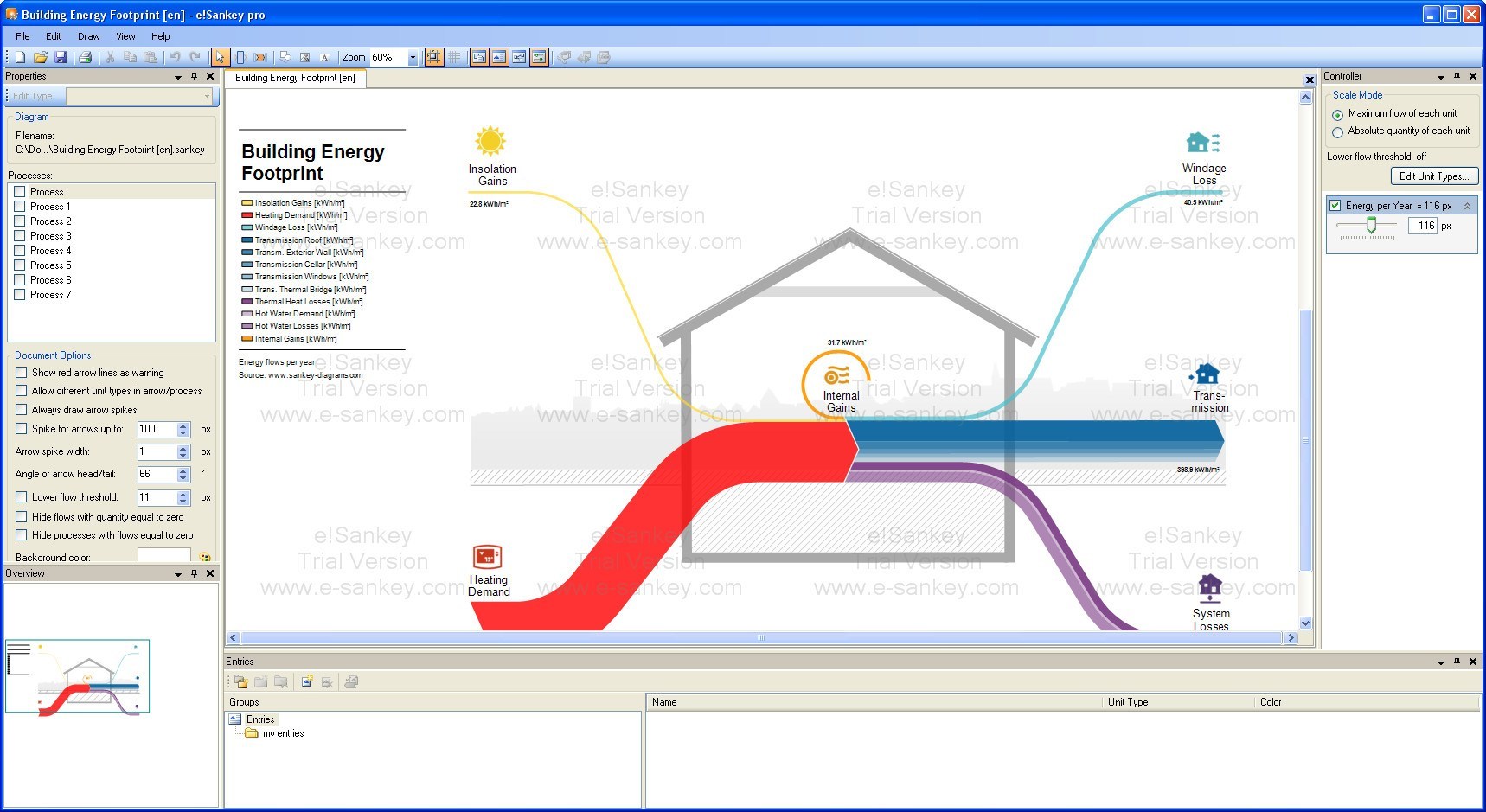
Task: Pin the Overview panel
Action: [194, 573]
